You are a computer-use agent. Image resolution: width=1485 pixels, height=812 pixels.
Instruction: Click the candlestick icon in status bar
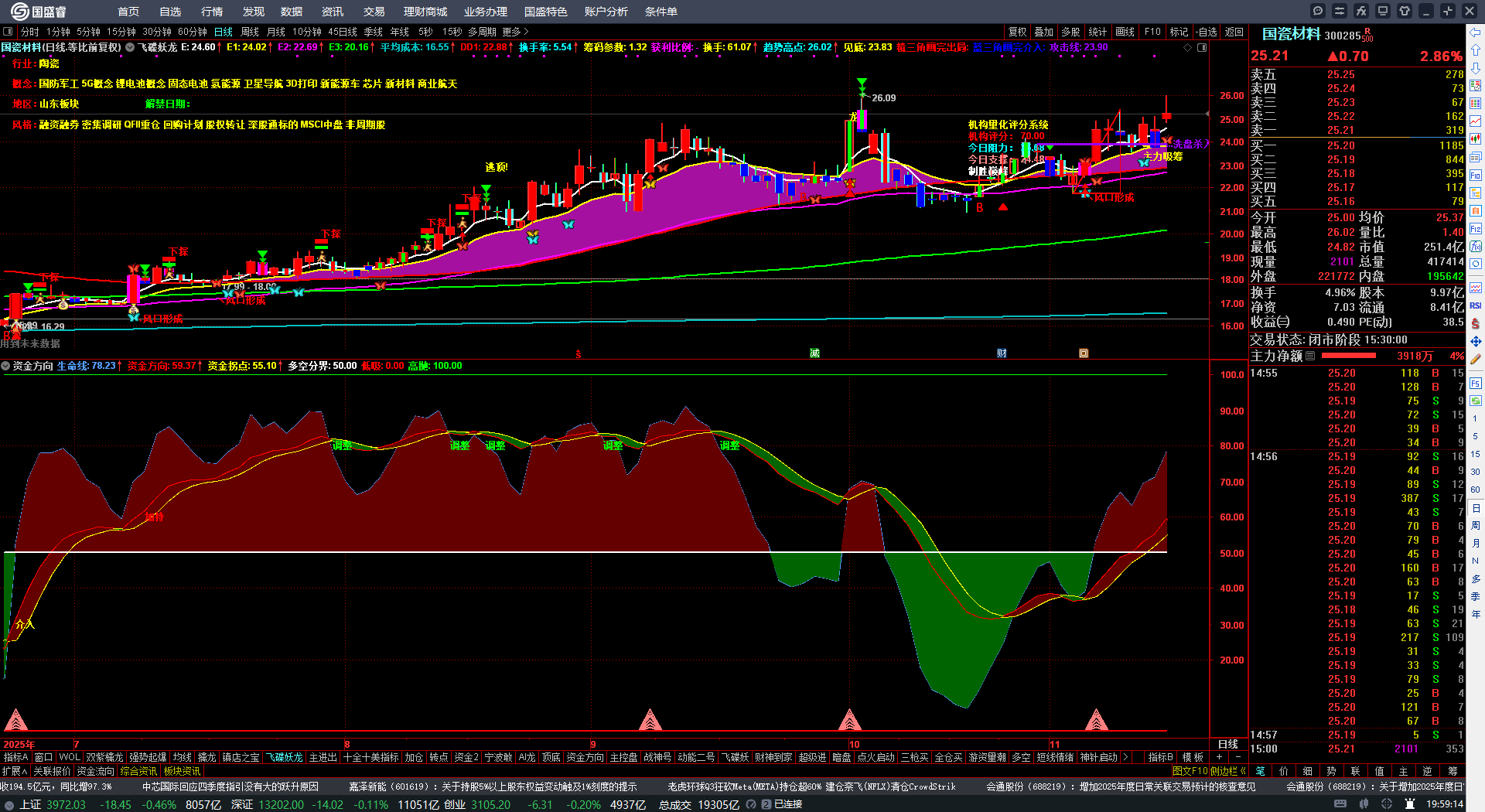[1364, 804]
